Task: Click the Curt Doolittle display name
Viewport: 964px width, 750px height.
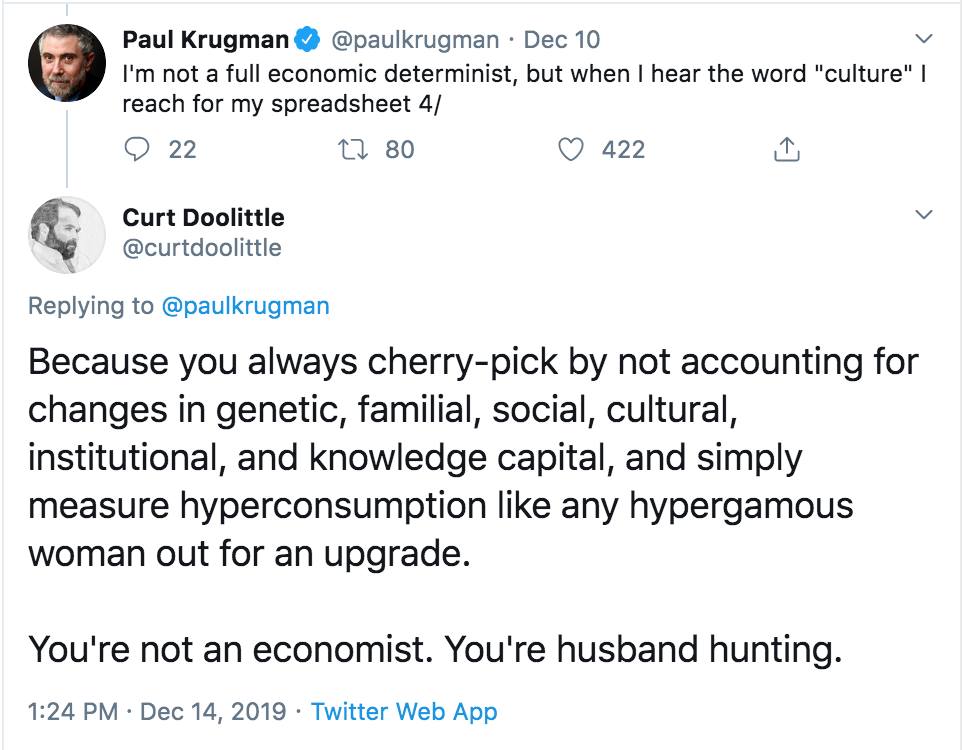Action: tap(203, 217)
